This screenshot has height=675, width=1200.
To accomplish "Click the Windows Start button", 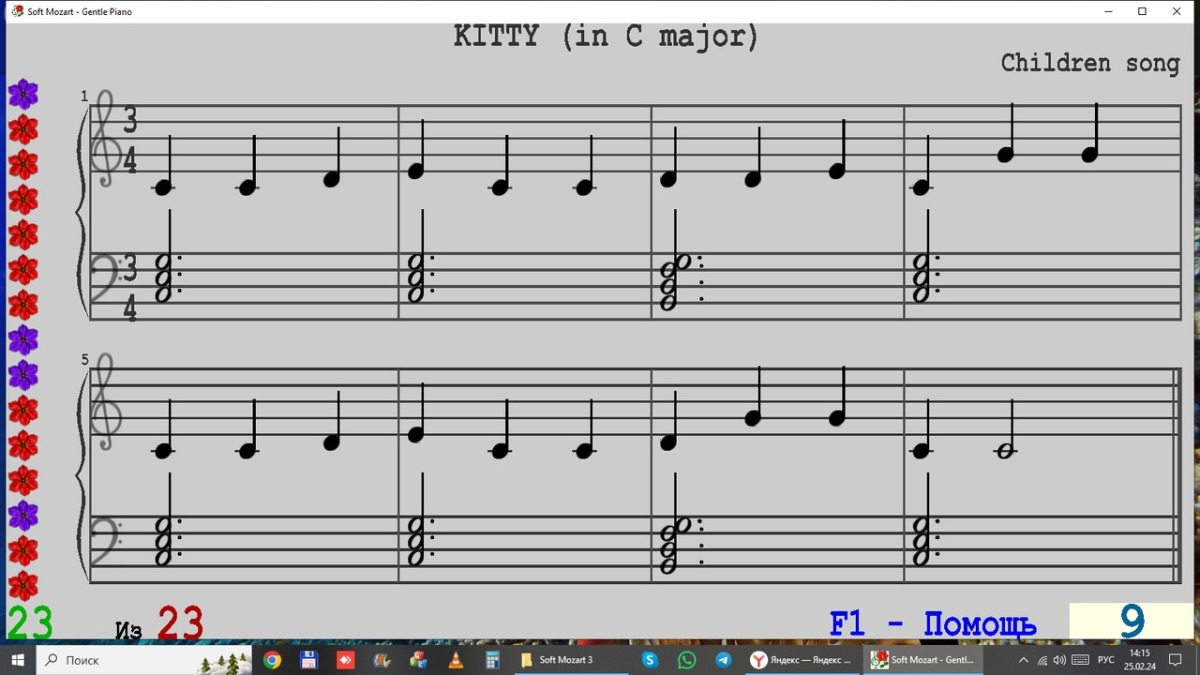I will 18,660.
